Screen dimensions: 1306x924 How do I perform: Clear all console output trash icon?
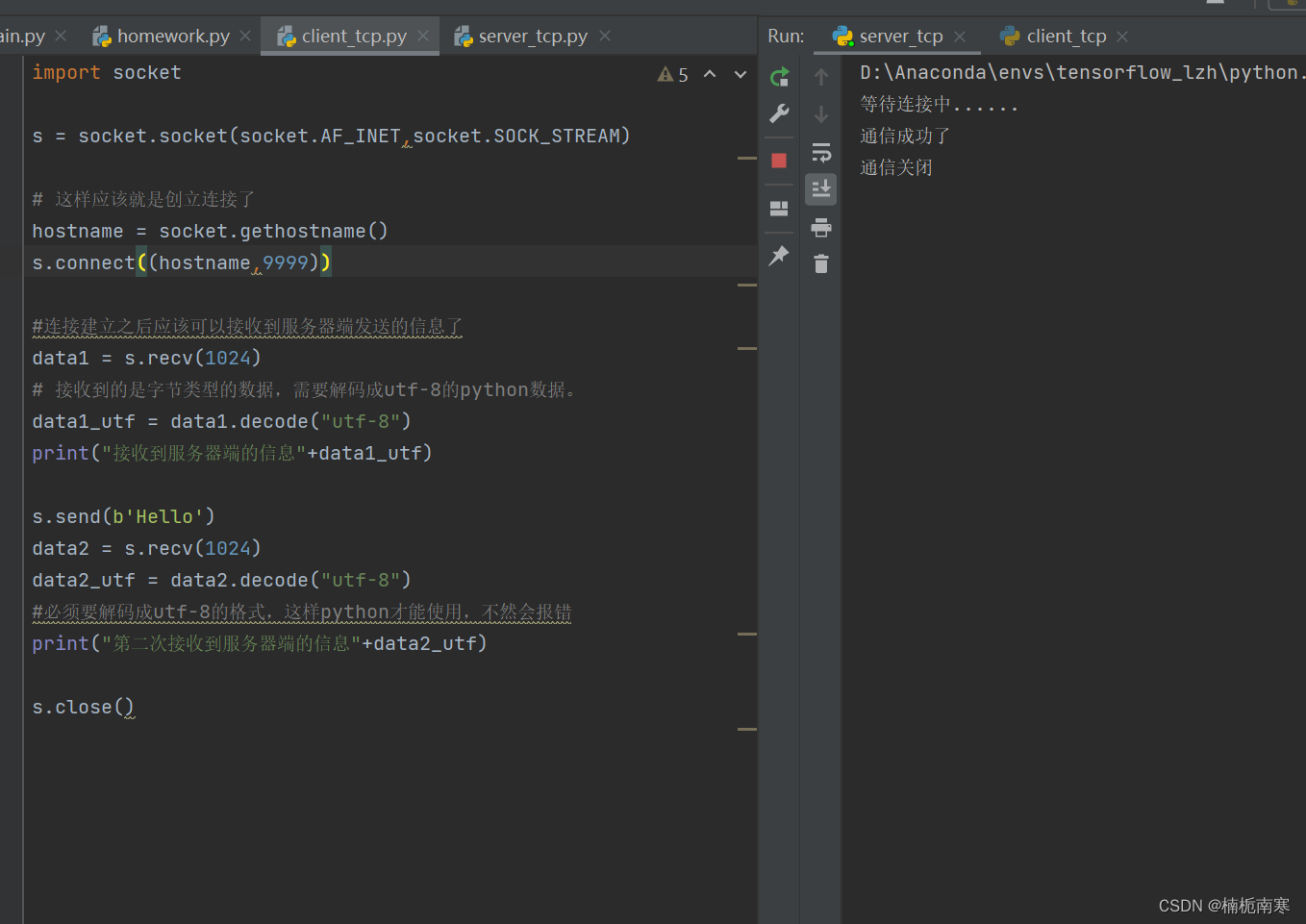[821, 263]
